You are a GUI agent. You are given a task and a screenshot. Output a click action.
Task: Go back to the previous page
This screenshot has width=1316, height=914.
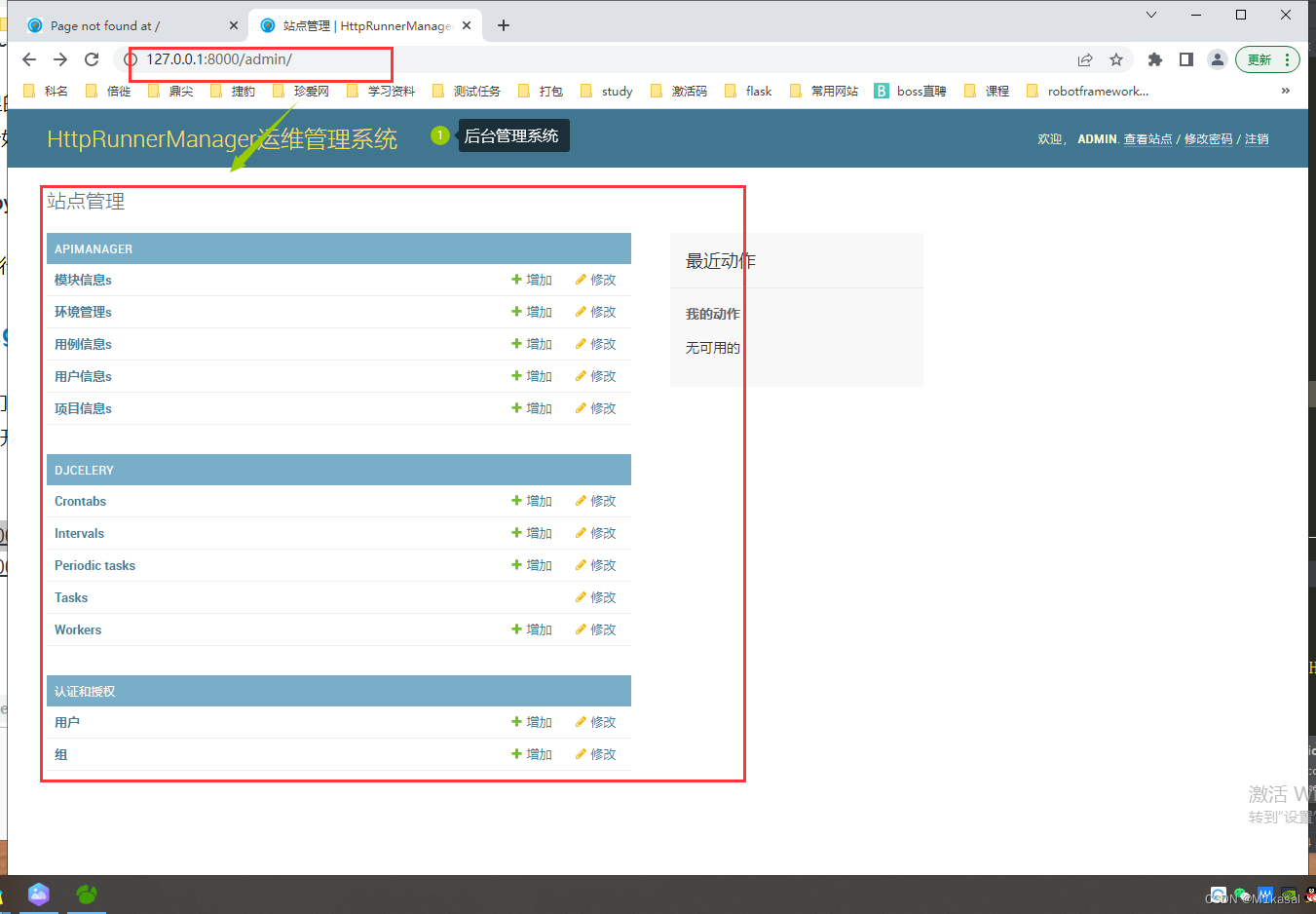coord(29,59)
